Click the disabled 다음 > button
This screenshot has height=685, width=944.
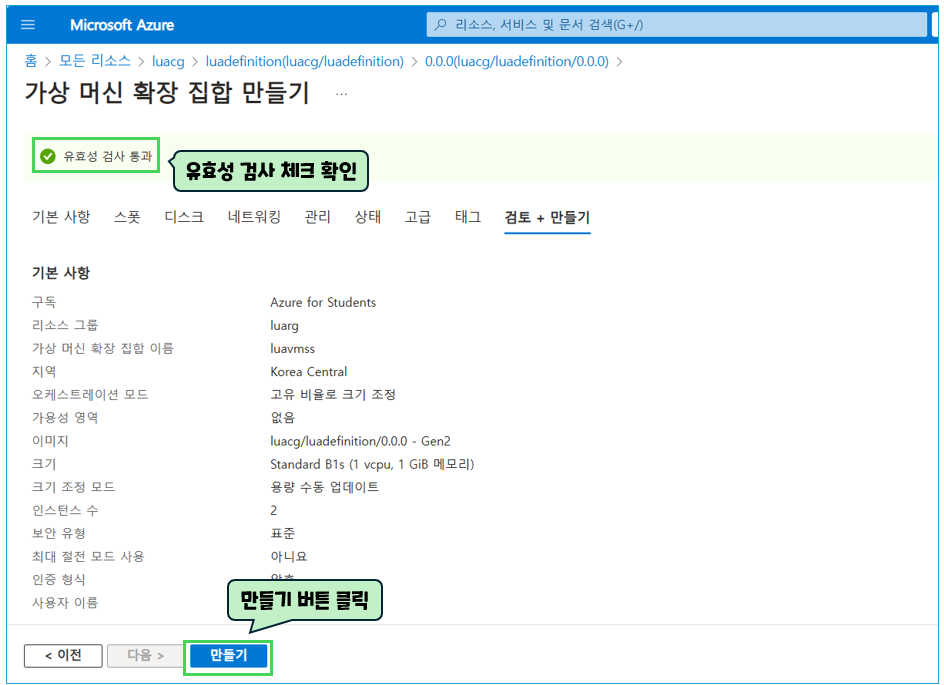[x=145, y=656]
